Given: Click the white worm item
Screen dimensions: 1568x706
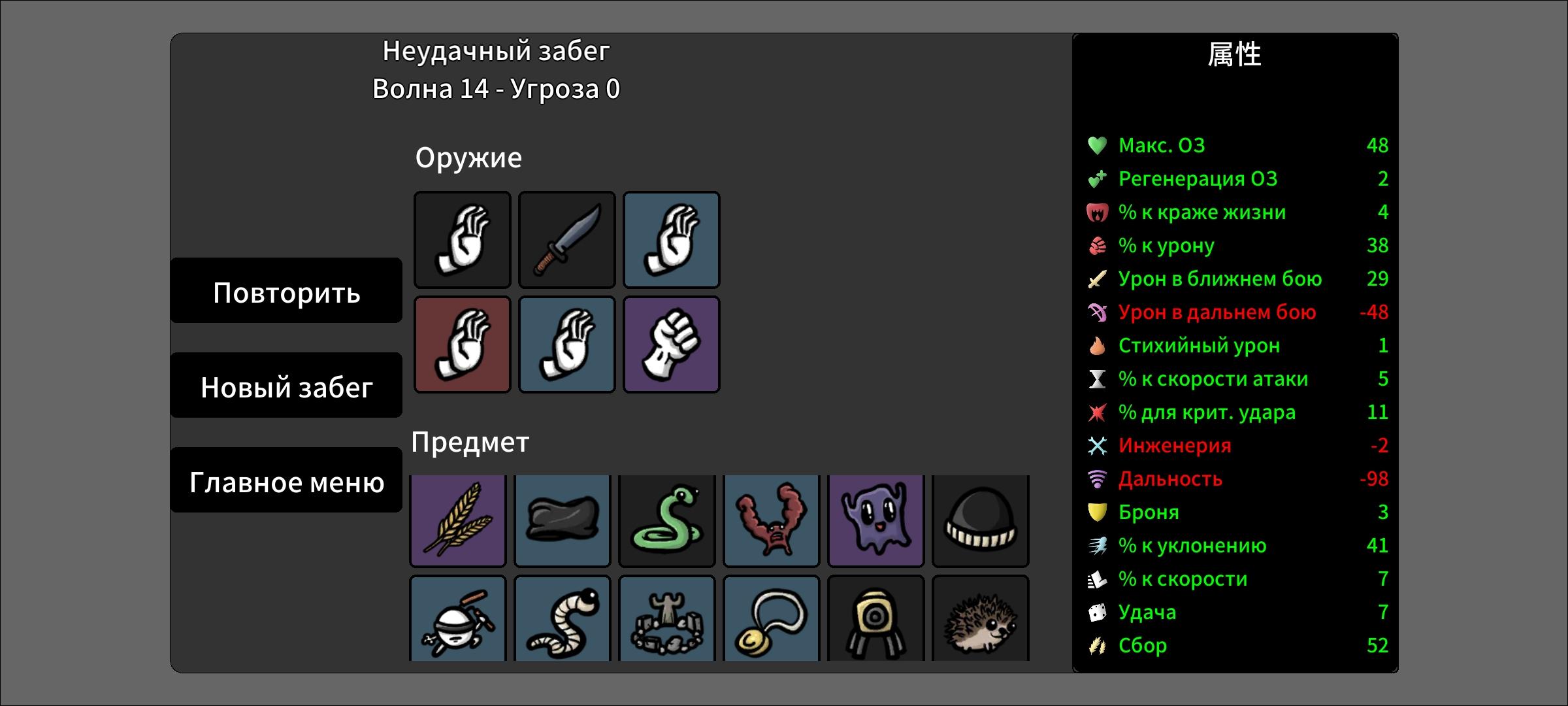Looking at the screenshot, I should (563, 618).
